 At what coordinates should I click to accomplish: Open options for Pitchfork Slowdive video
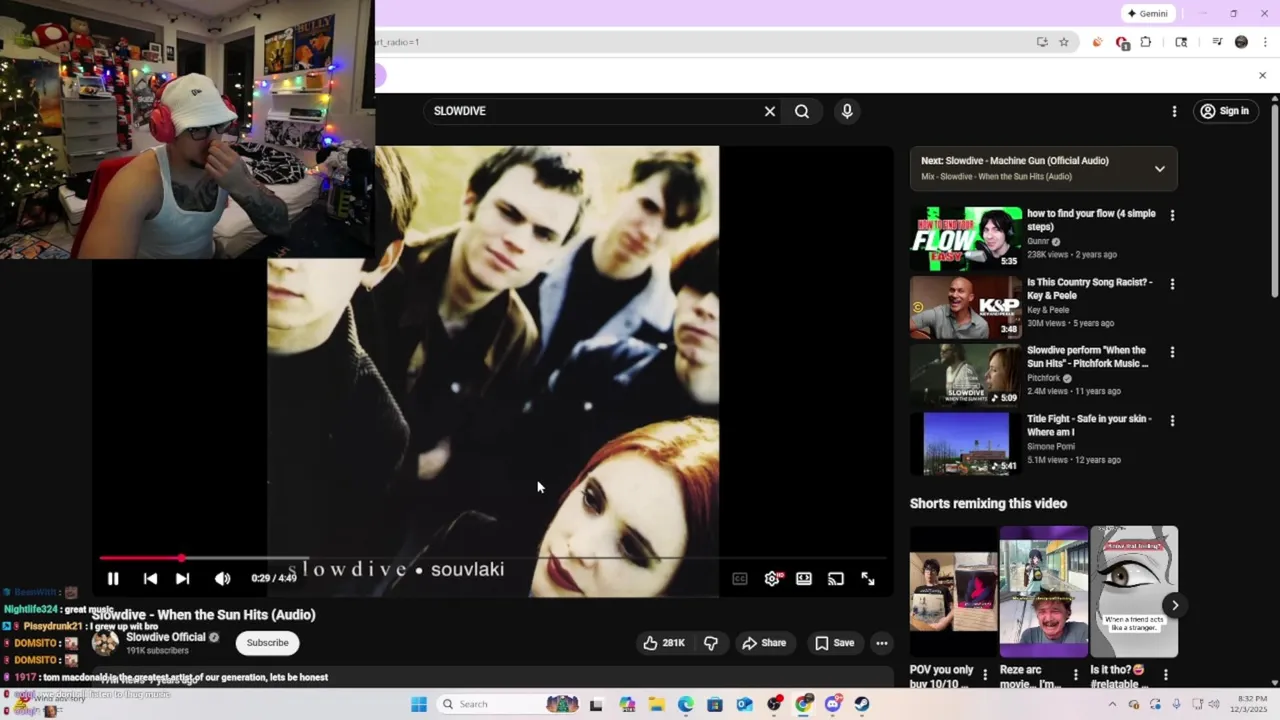click(x=1172, y=352)
